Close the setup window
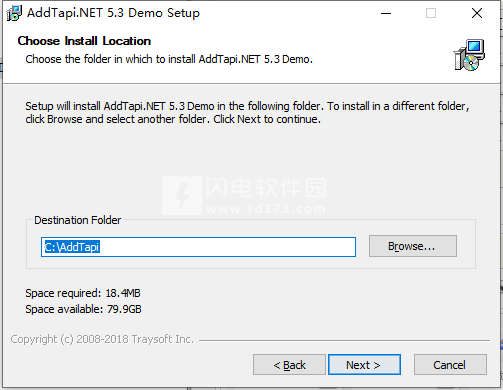 tap(477, 13)
